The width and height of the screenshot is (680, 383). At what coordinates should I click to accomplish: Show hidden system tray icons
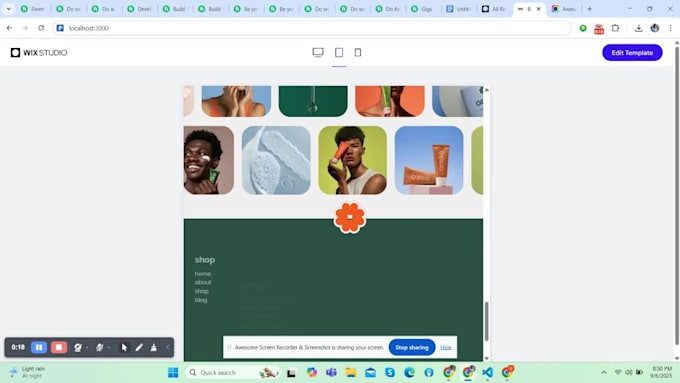604,373
